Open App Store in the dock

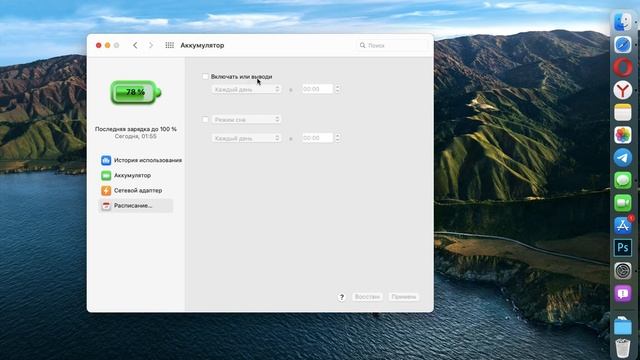pyautogui.click(x=623, y=225)
